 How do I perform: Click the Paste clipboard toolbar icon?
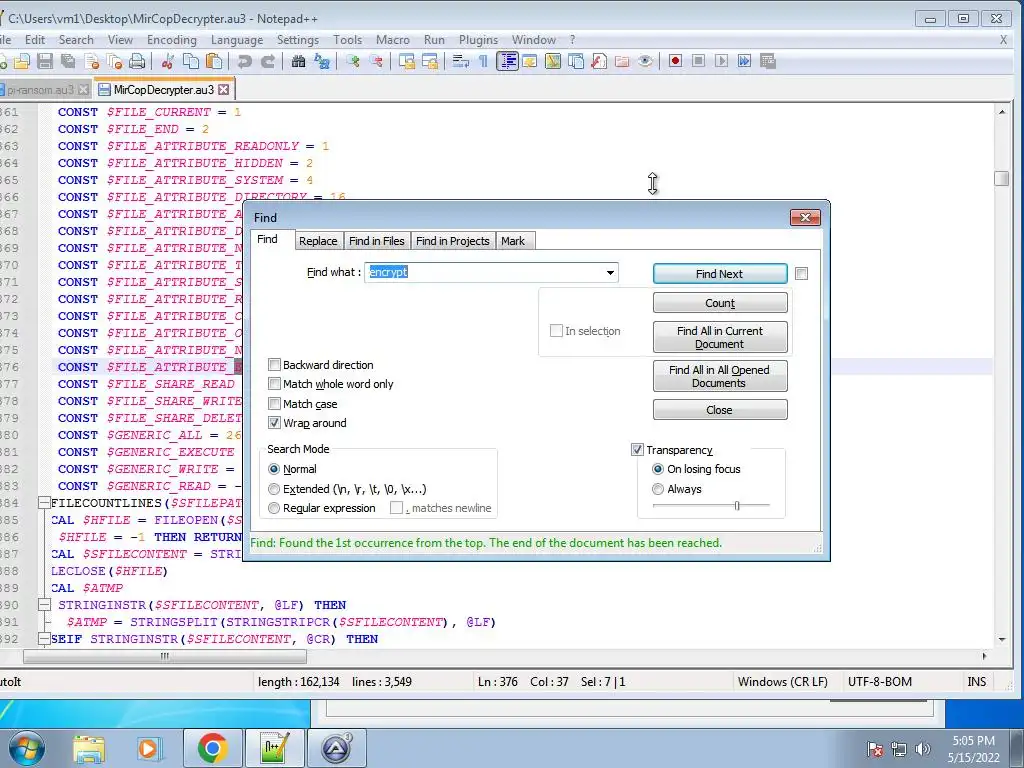click(x=214, y=61)
